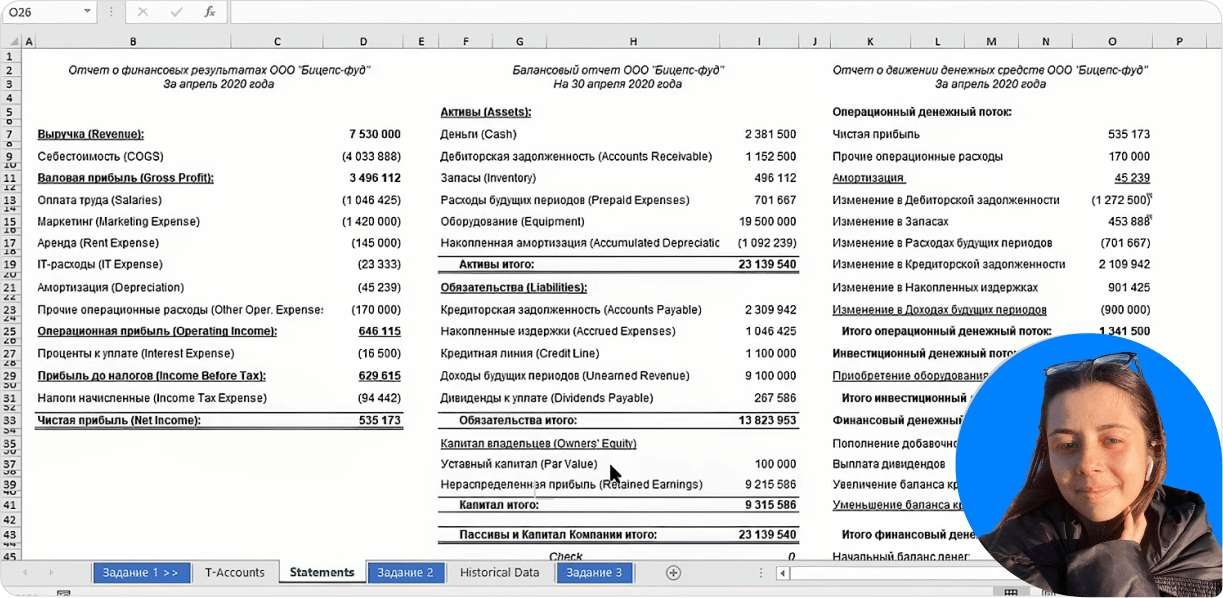1223x598 pixels.
Task: Click the Проценты к уплате (Interest Expense) cell
Action: pos(135,353)
